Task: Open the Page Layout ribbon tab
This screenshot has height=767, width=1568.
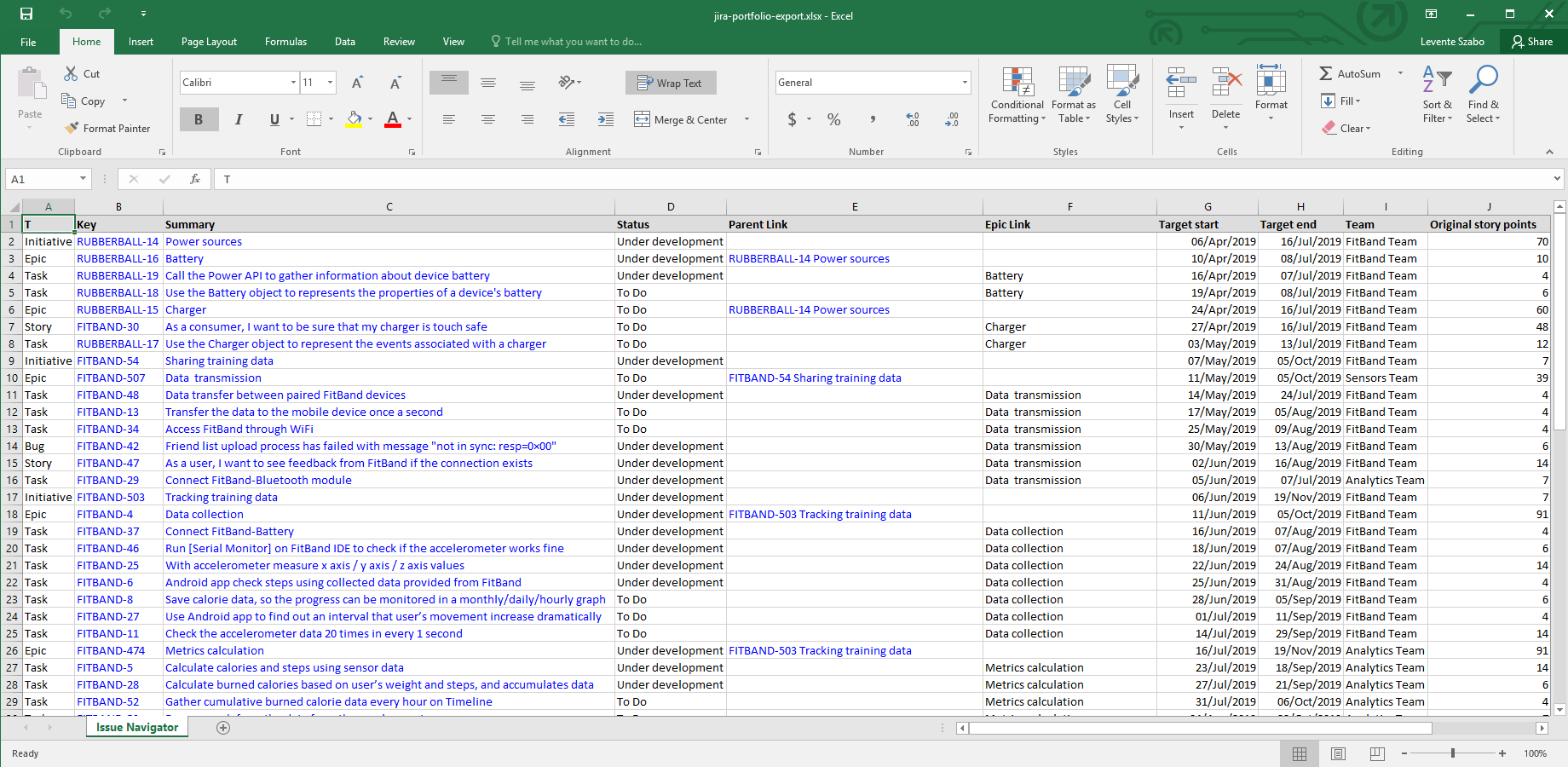Action: [x=209, y=42]
